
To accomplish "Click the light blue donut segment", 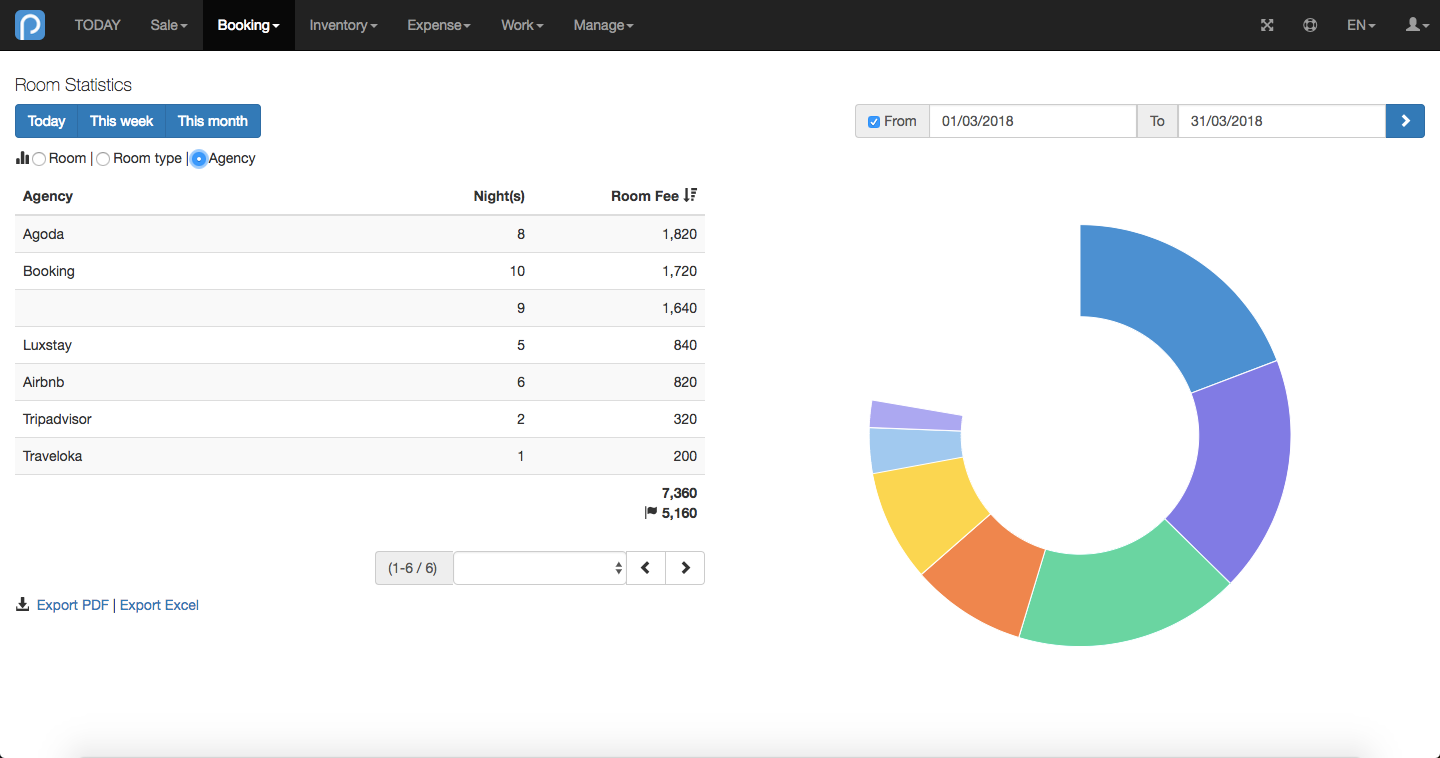I will tap(915, 450).
